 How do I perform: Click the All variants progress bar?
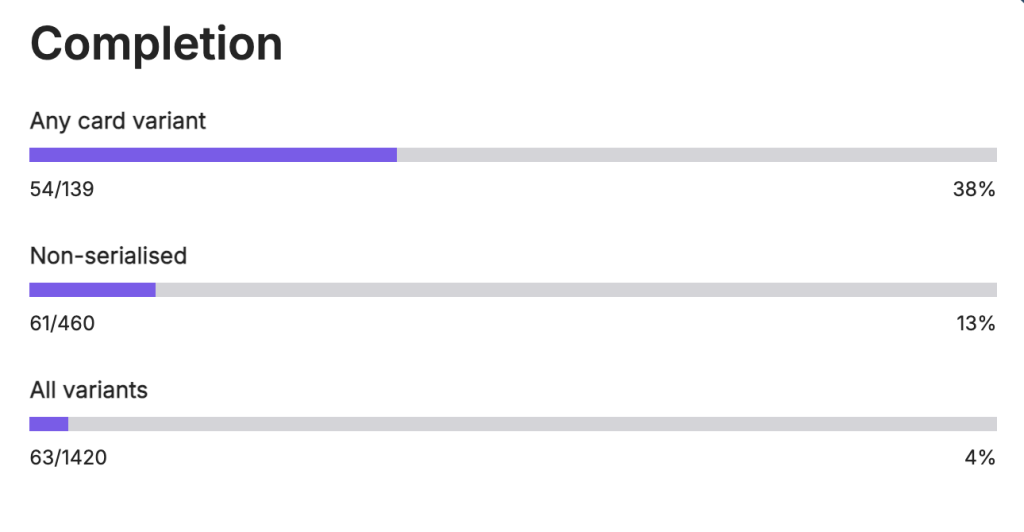tap(513, 424)
